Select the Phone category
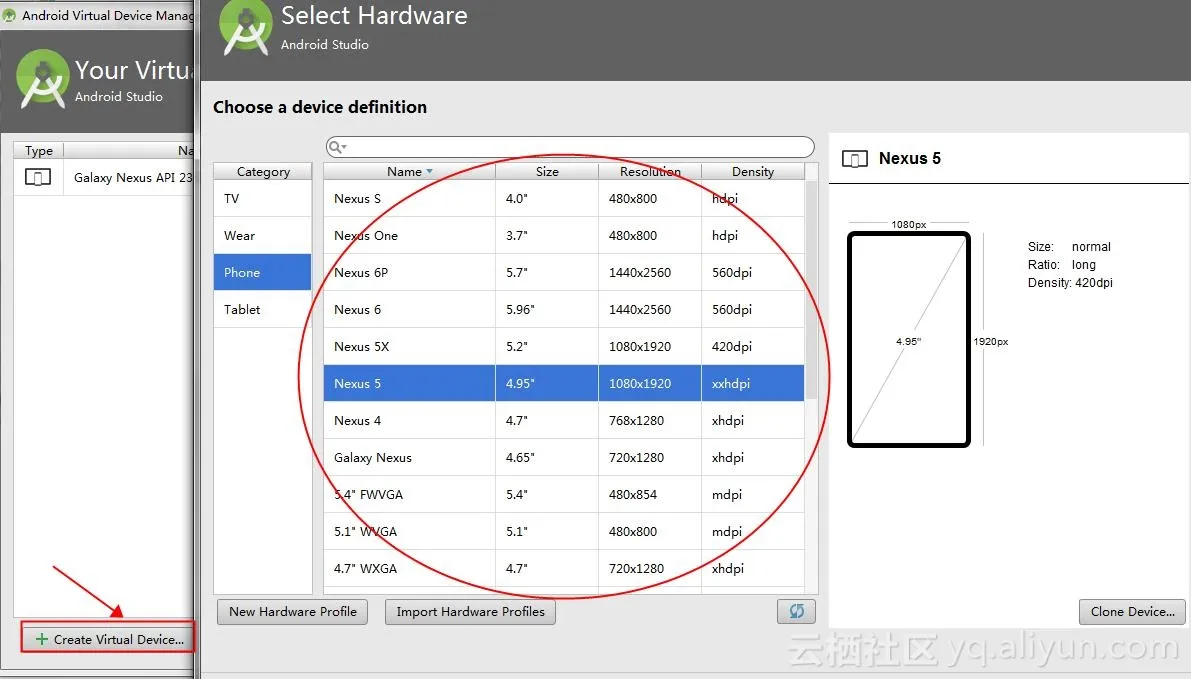Viewport: 1191px width, 679px height. [x=263, y=272]
